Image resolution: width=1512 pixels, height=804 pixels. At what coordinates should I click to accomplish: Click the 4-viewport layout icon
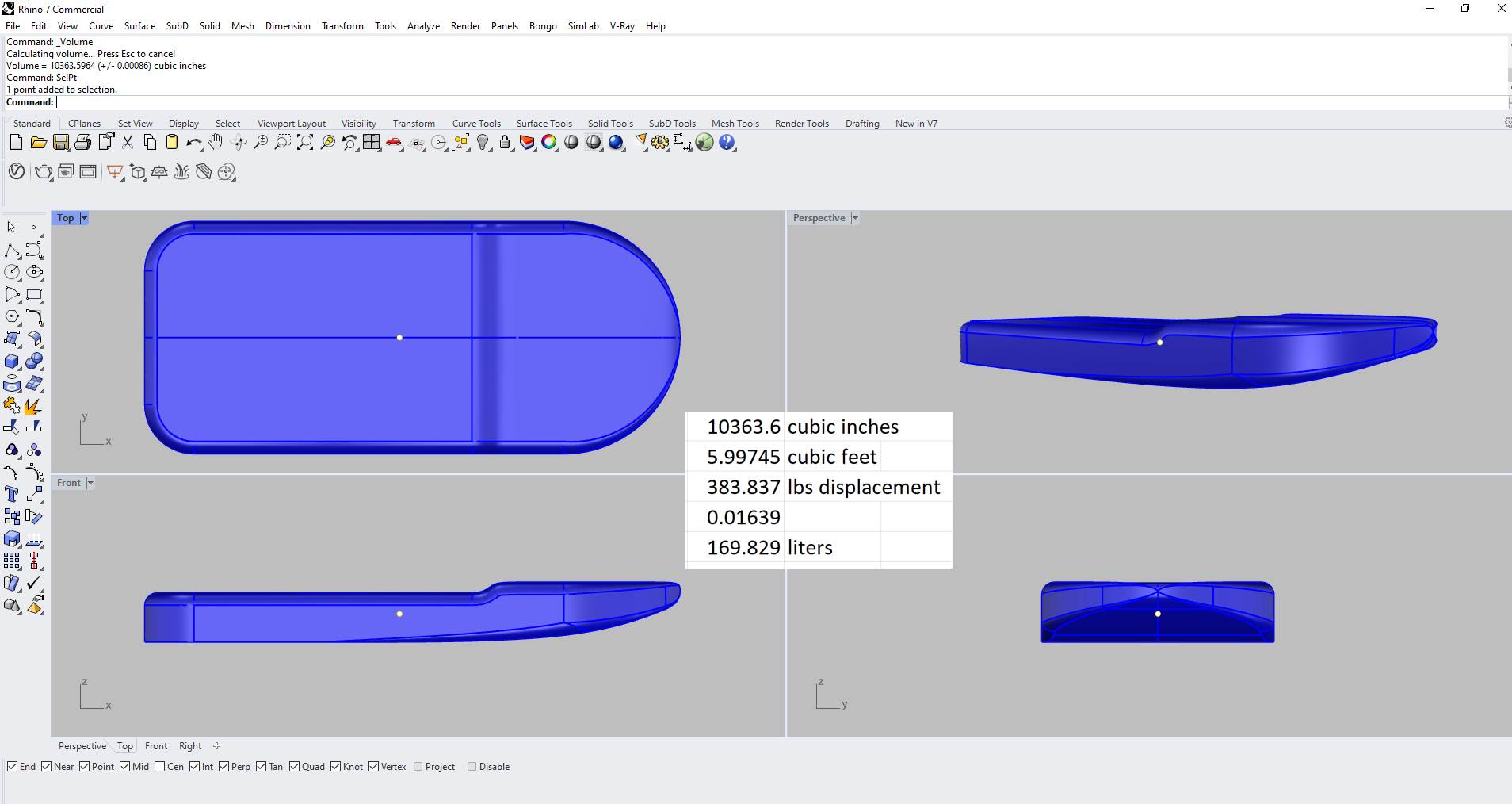372,143
